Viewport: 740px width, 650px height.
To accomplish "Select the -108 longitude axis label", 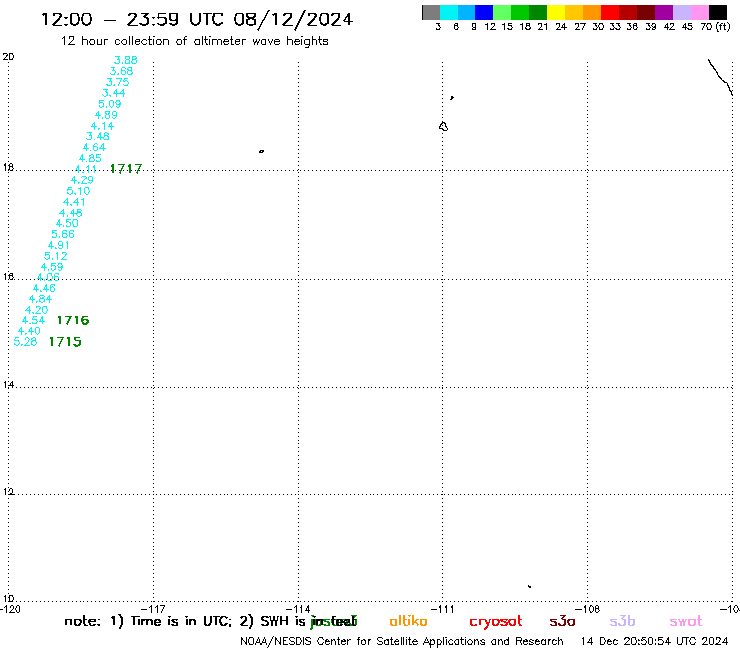I will pyautogui.click(x=588, y=609).
